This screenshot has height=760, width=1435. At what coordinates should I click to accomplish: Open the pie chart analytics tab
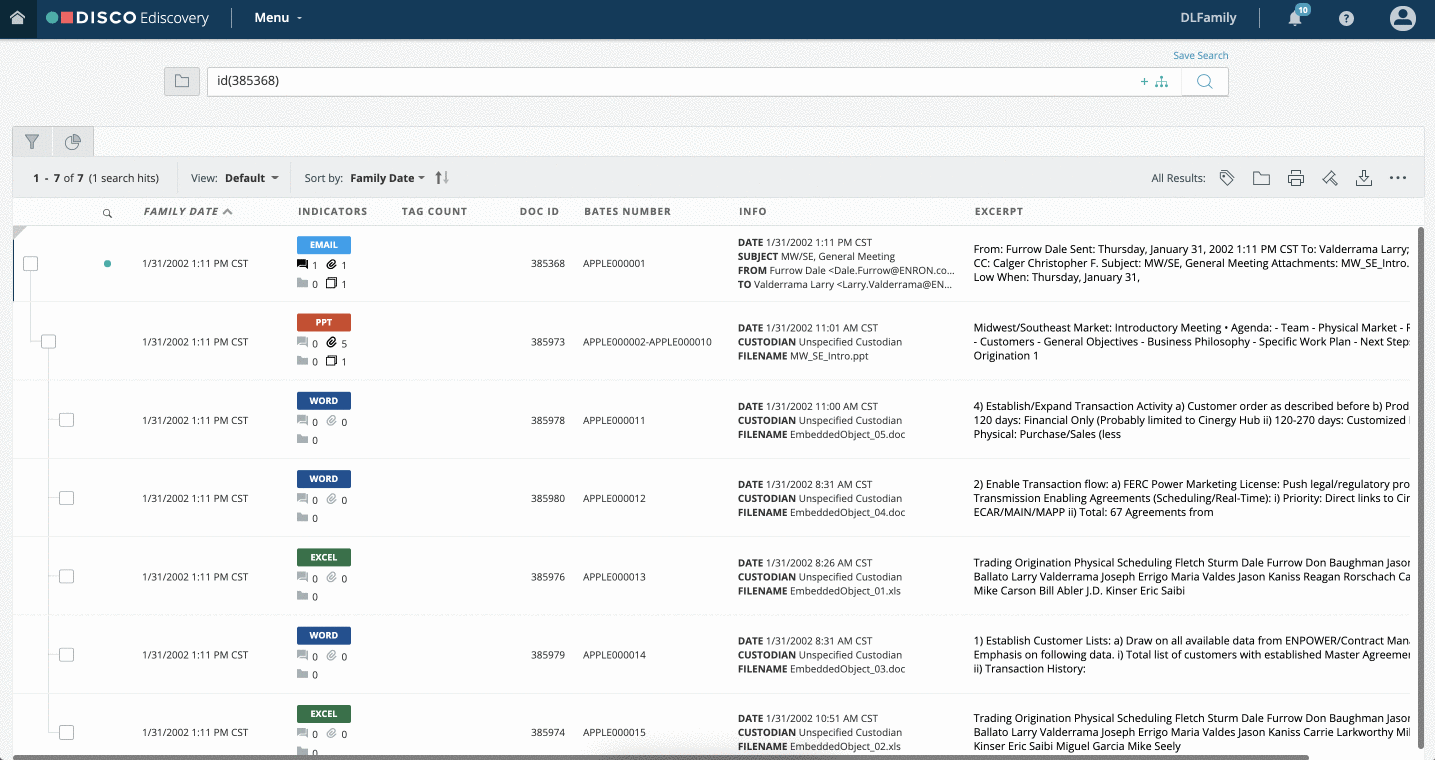point(73,142)
